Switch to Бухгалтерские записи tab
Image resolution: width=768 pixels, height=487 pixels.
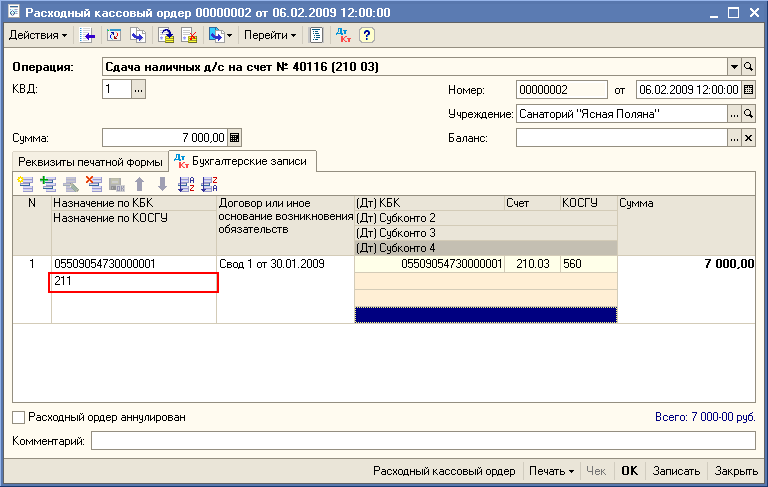pyautogui.click(x=242, y=161)
